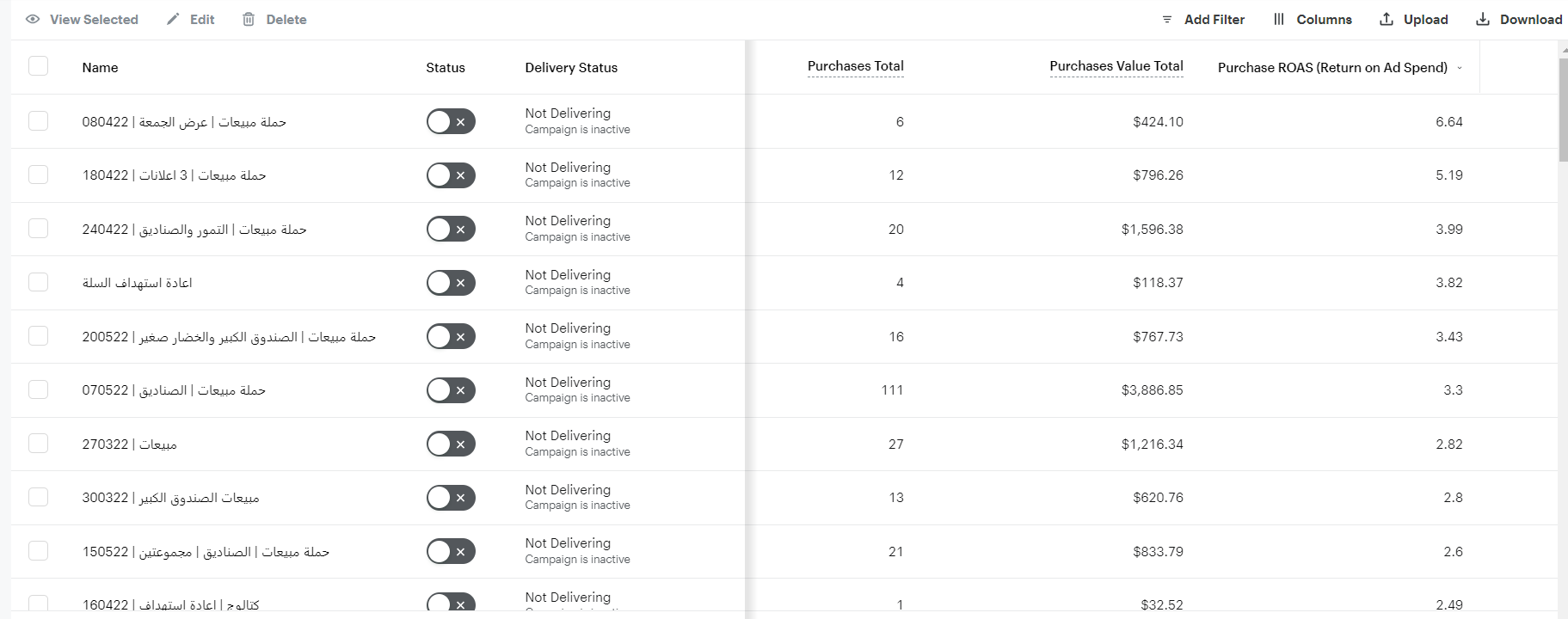
Task: Click the Upload arrow icon
Action: point(1387,19)
